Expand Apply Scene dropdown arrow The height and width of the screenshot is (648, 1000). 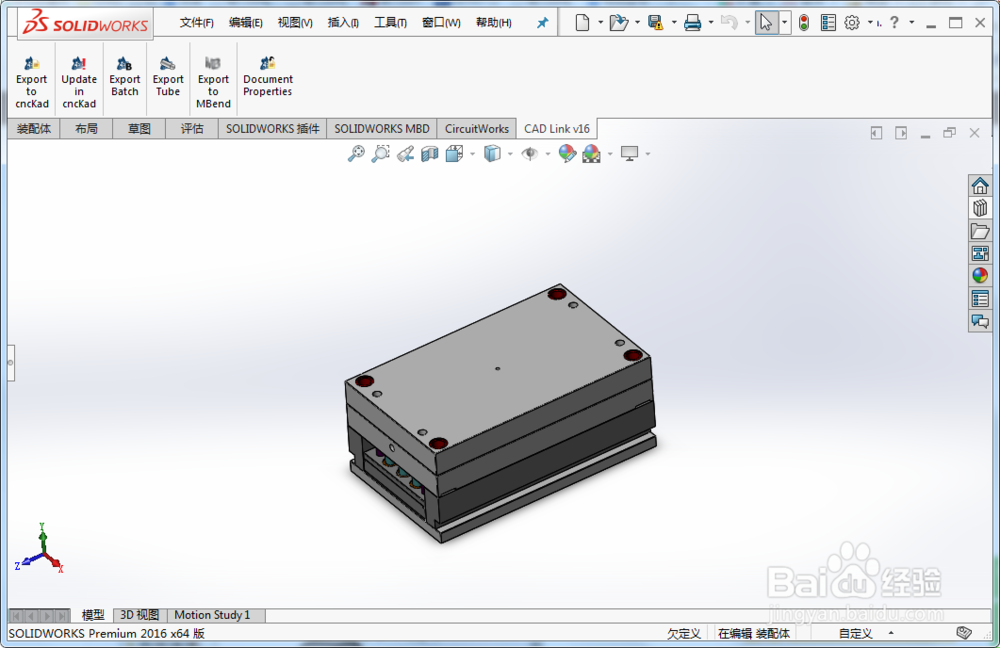pos(610,154)
